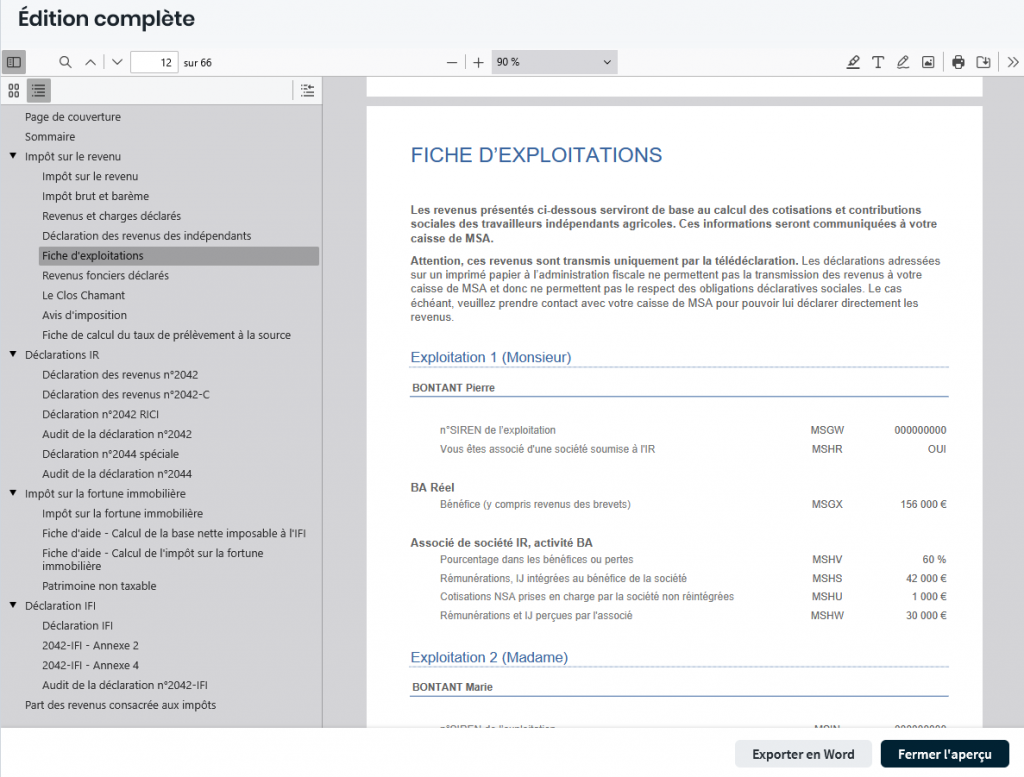Open Déclaration des revenus n°2042 entry

point(120,375)
